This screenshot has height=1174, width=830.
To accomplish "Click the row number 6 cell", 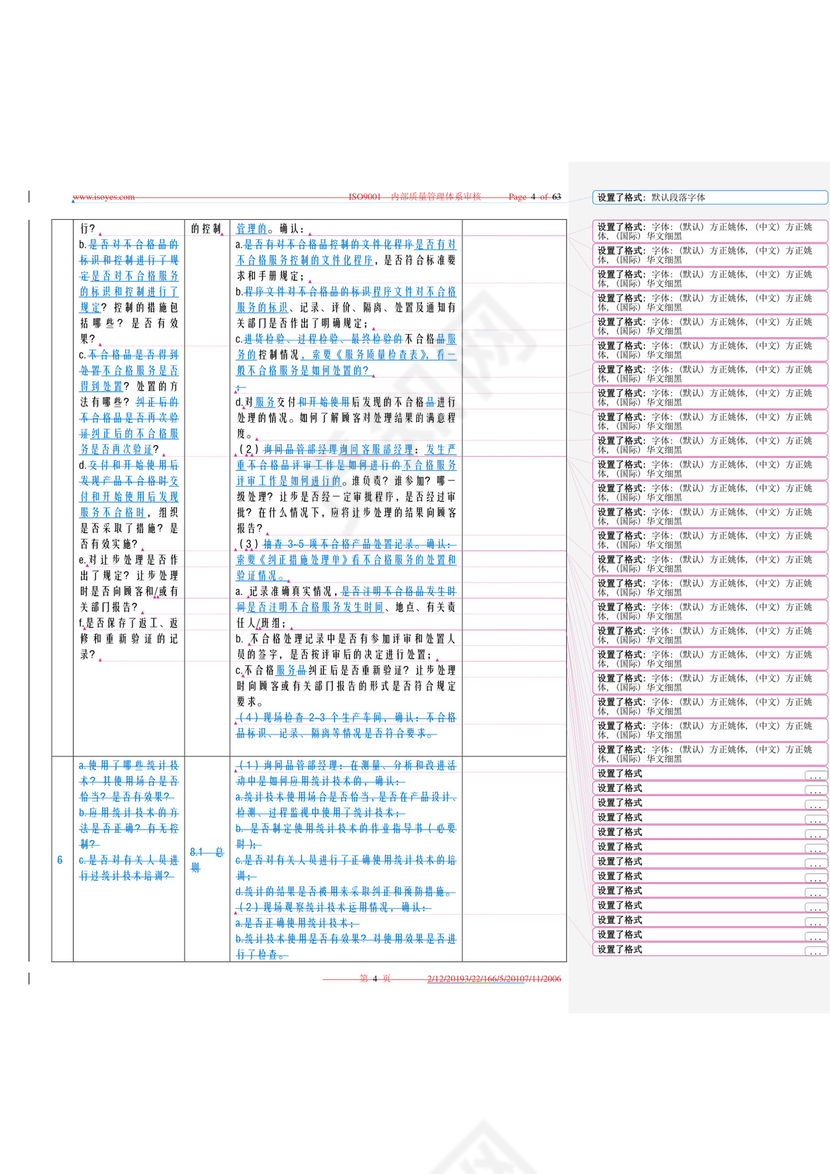I will point(60,860).
